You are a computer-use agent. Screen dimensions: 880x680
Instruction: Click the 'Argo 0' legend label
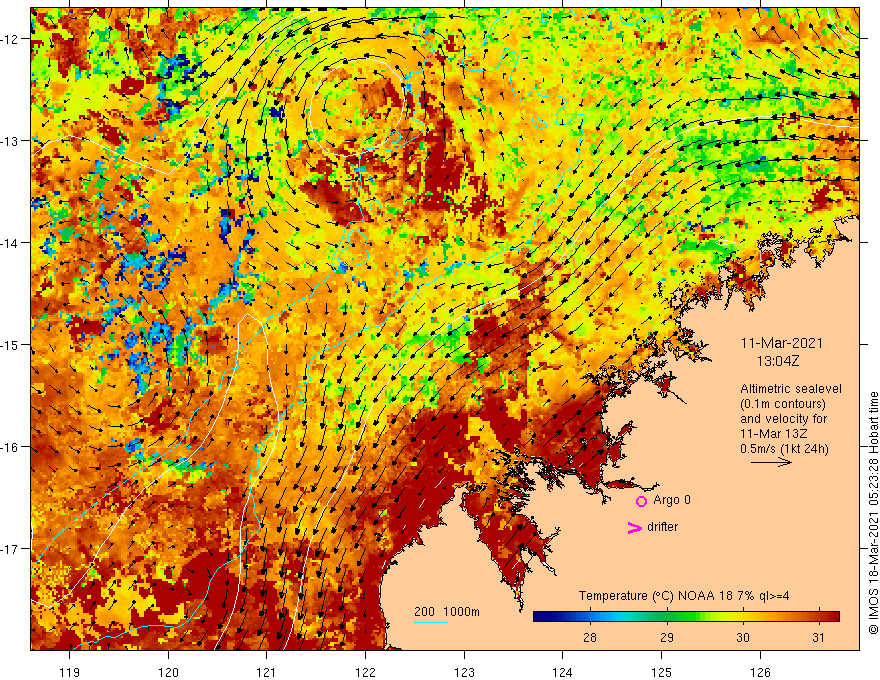click(x=672, y=500)
